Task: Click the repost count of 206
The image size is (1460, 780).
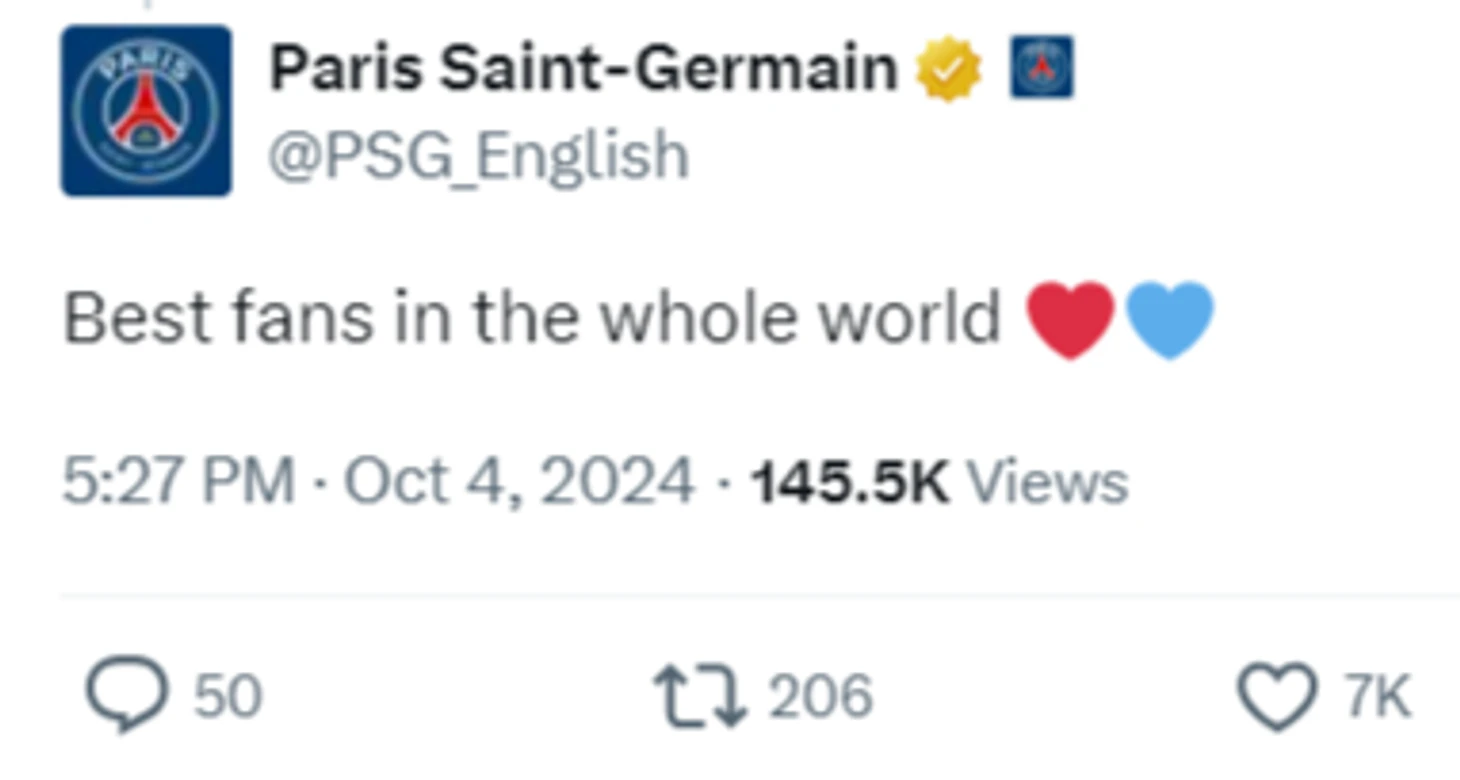Action: [x=820, y=696]
